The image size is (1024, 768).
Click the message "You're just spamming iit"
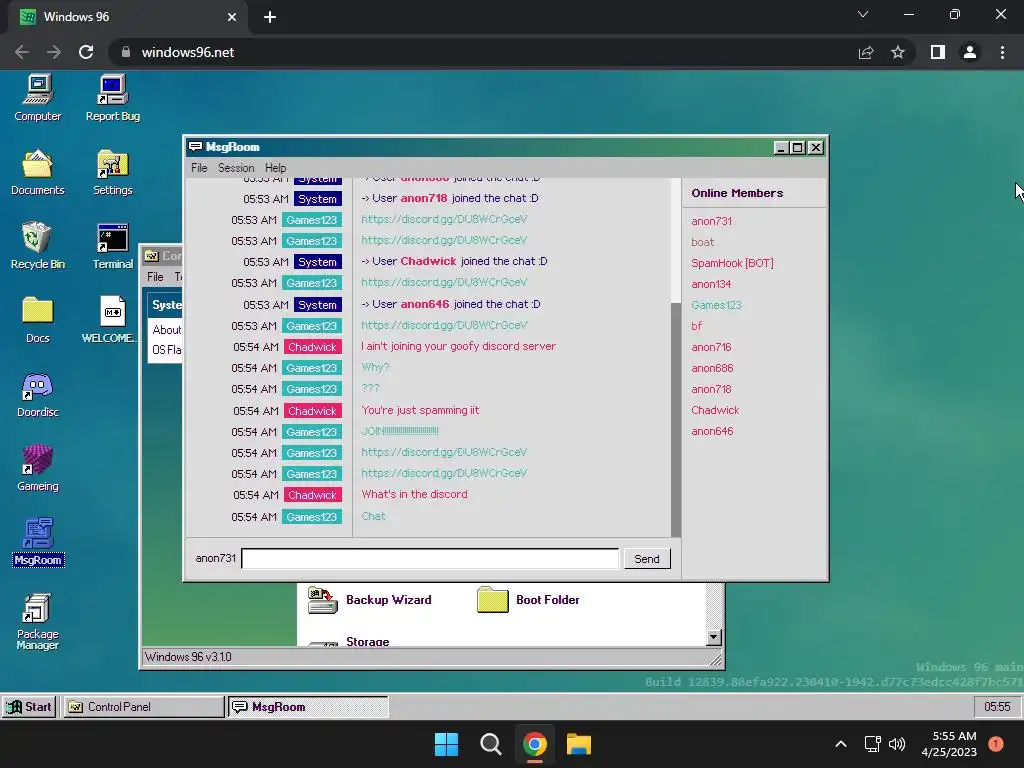click(420, 410)
